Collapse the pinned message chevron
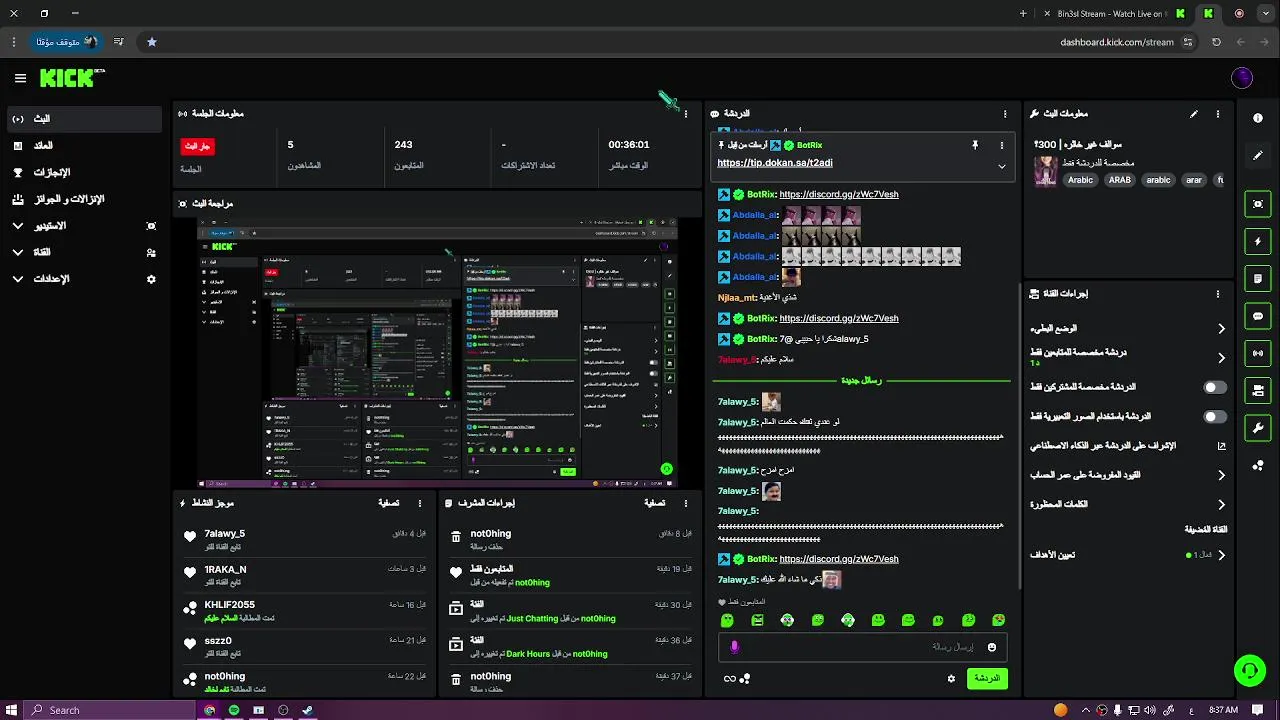 point(1001,166)
